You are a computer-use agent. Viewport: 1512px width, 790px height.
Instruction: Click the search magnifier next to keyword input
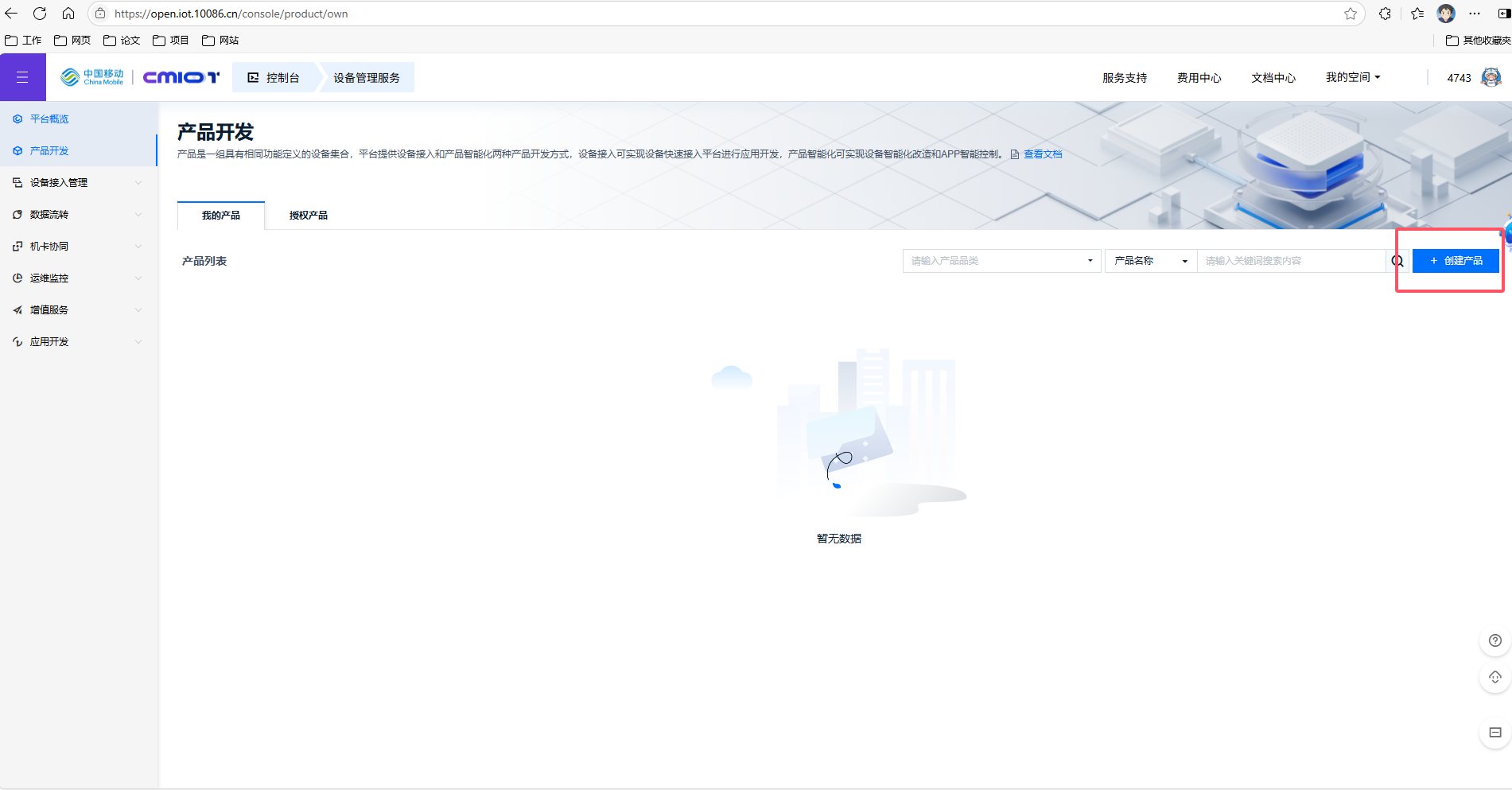pos(1397,260)
